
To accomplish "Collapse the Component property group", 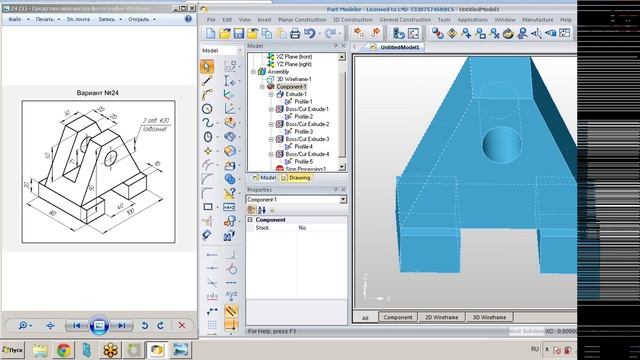I will 250,220.
